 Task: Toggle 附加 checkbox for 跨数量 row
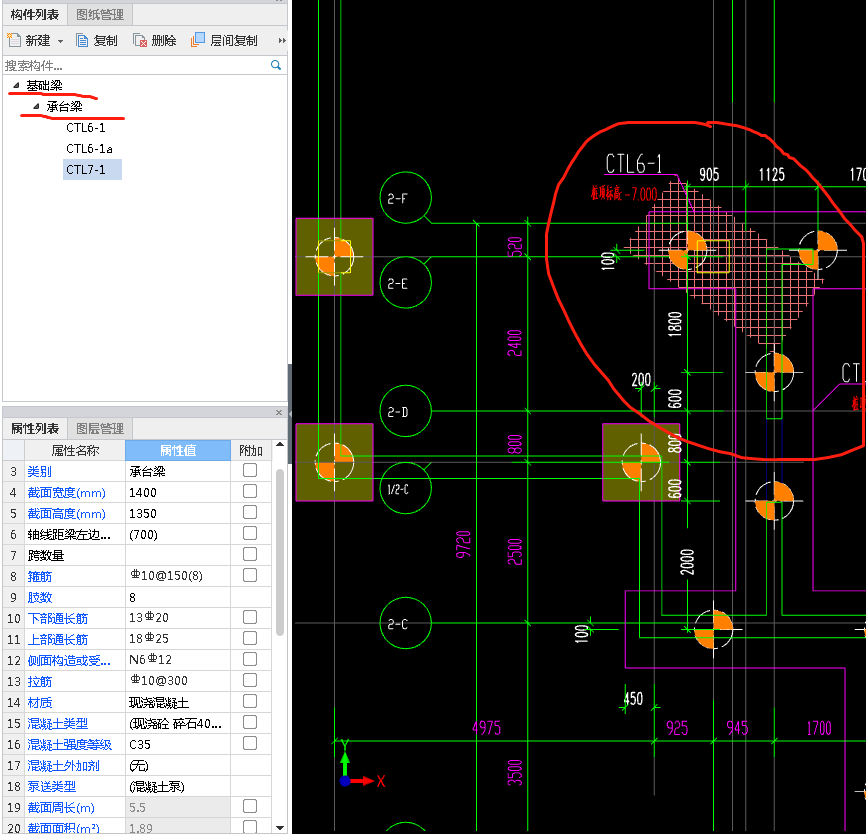pos(250,554)
